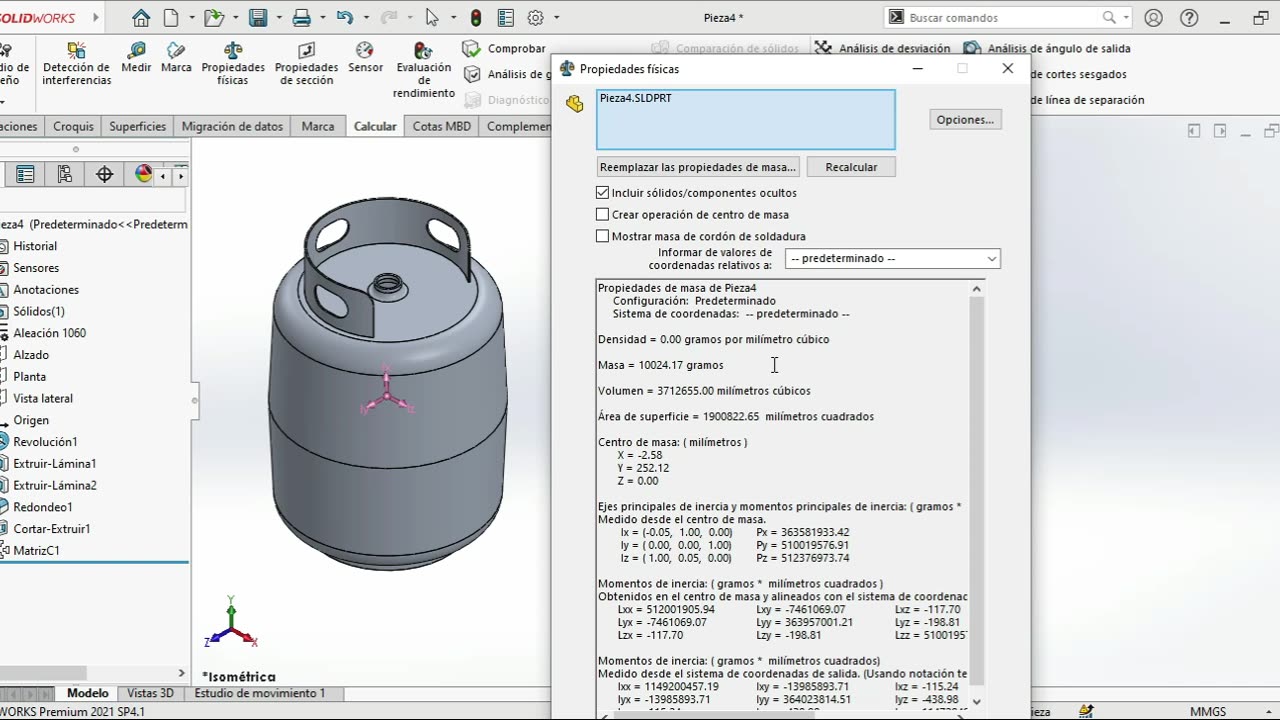Screen dimensions: 1280x720
Task: Open the search commands dropdown arrow
Action: point(1126,17)
